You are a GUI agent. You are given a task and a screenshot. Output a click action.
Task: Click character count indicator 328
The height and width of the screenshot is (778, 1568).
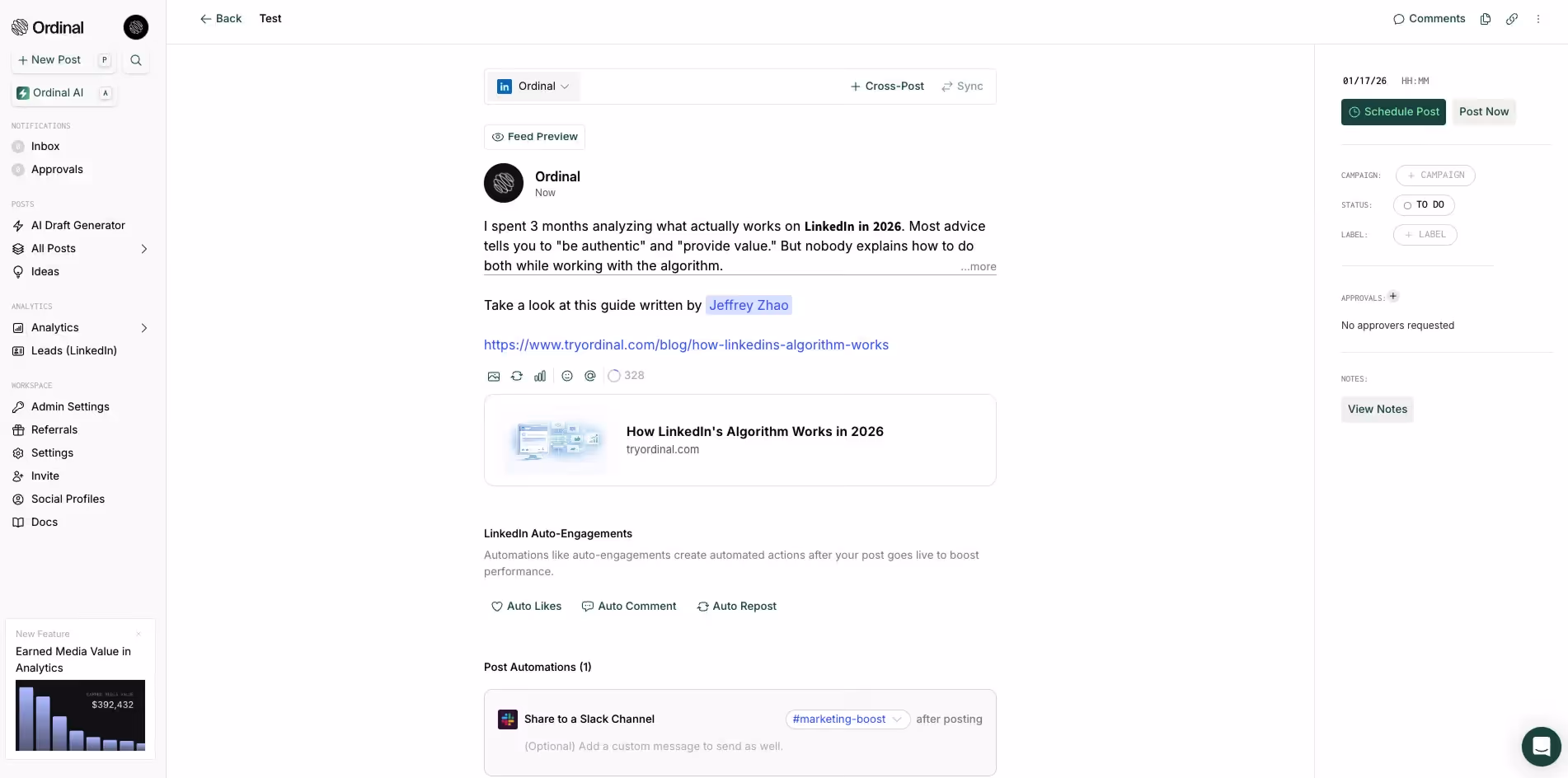pyautogui.click(x=627, y=376)
